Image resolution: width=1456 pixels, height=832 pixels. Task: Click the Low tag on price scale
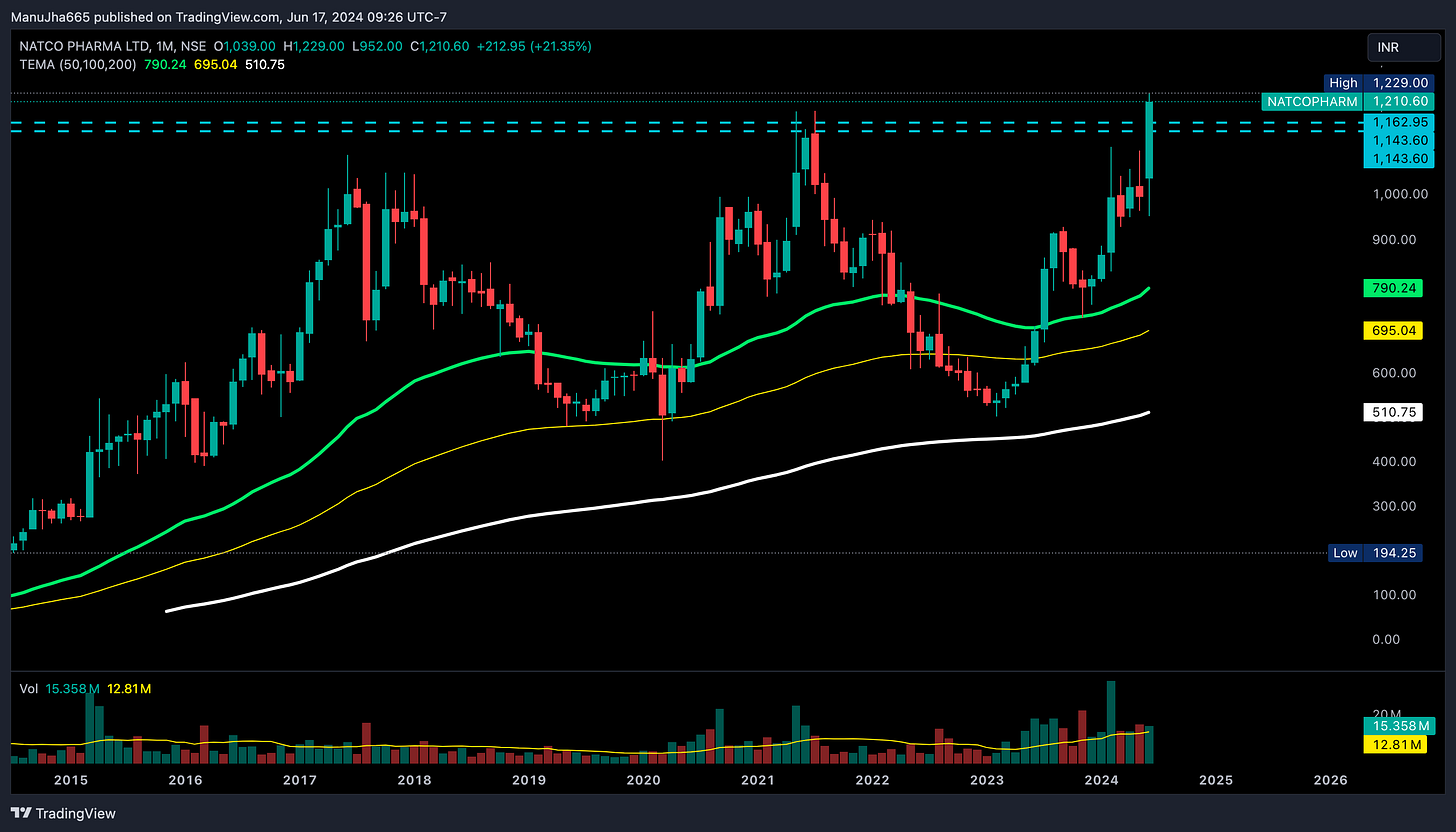click(1345, 553)
